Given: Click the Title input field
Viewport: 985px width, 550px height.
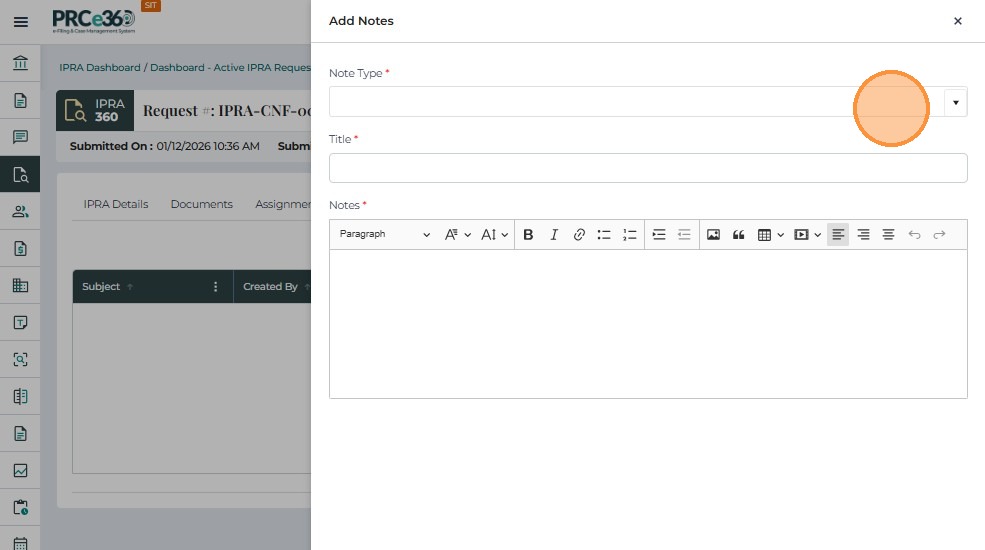Looking at the screenshot, I should click(x=648, y=168).
